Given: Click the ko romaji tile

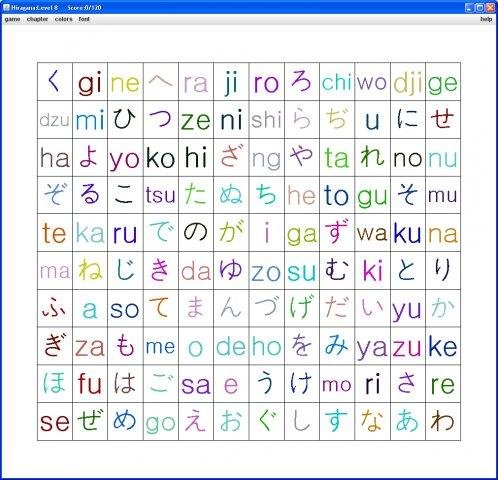Looking at the screenshot, I should click(x=161, y=157).
